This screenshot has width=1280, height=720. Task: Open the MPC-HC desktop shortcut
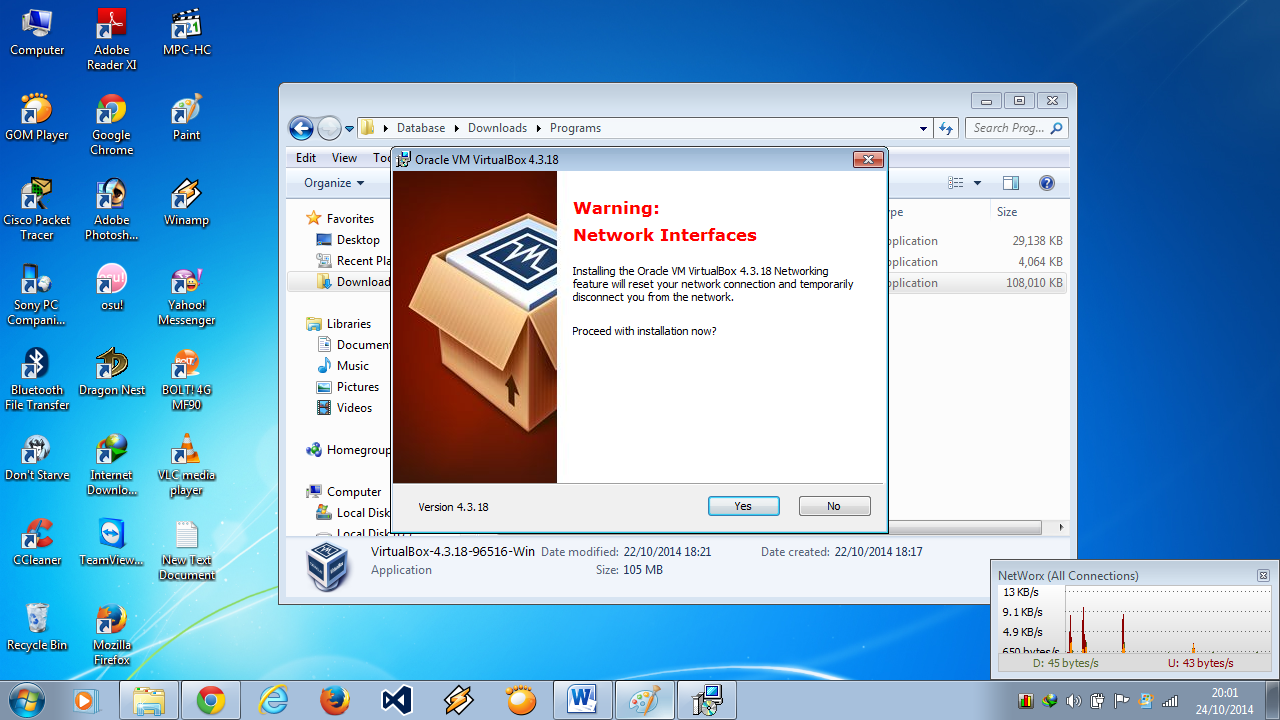[187, 32]
